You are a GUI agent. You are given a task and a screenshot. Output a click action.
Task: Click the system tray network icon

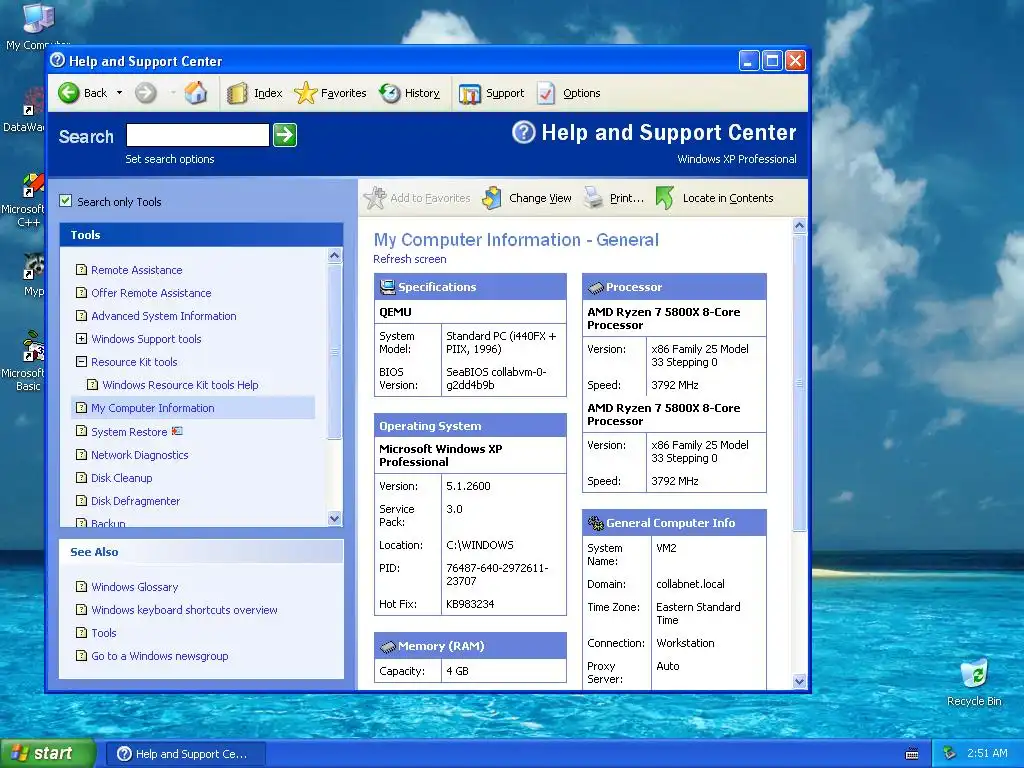[949, 753]
